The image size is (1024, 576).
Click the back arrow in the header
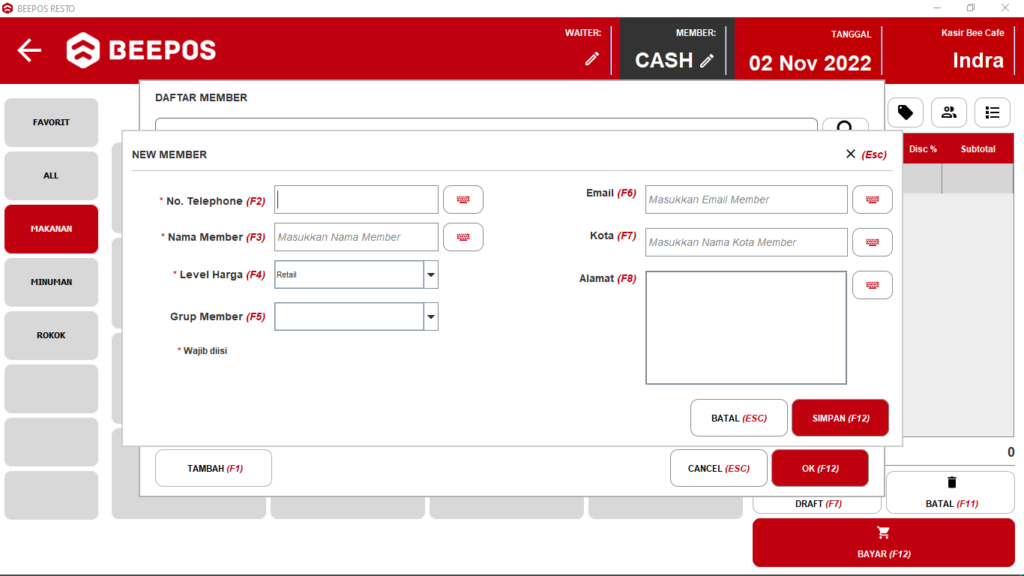[x=29, y=49]
